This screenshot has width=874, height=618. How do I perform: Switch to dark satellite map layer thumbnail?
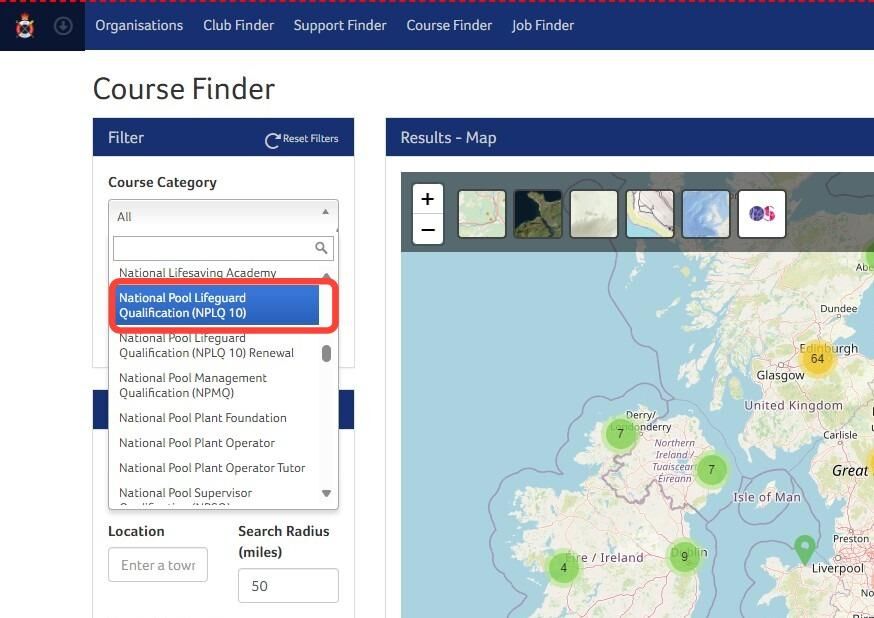tap(538, 214)
